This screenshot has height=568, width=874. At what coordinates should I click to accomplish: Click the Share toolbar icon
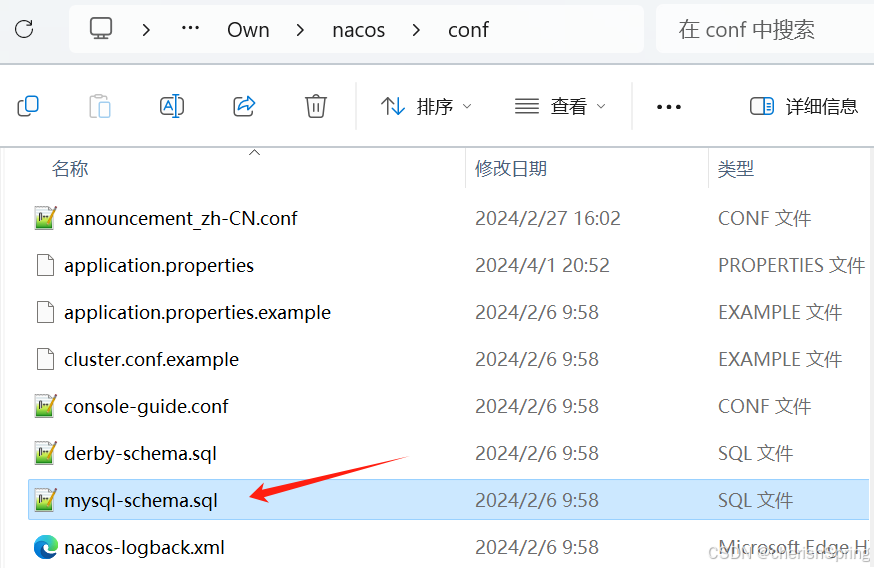point(244,106)
